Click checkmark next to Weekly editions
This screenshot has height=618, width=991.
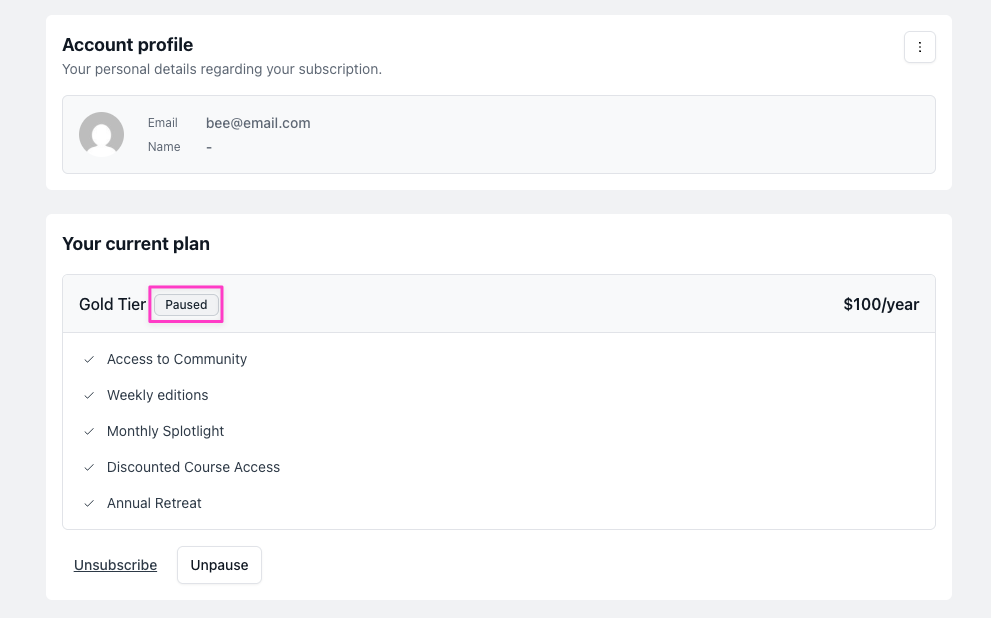[x=89, y=395]
